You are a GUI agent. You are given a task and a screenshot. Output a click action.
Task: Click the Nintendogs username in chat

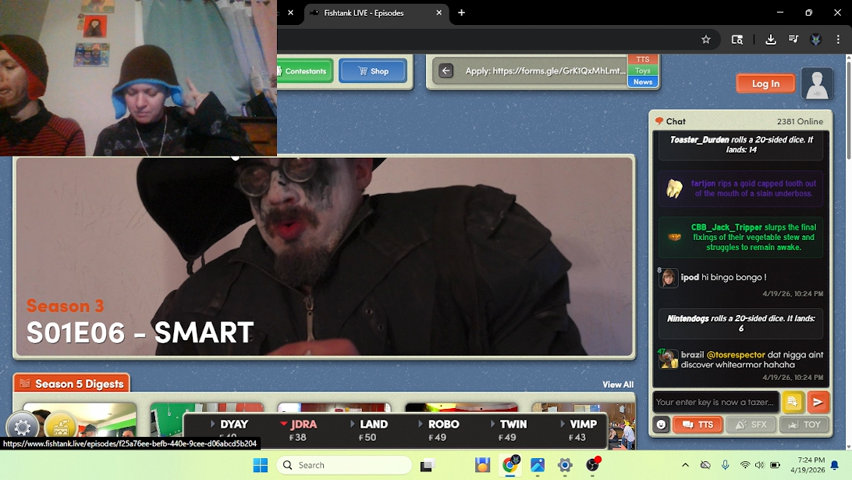[x=687, y=319]
